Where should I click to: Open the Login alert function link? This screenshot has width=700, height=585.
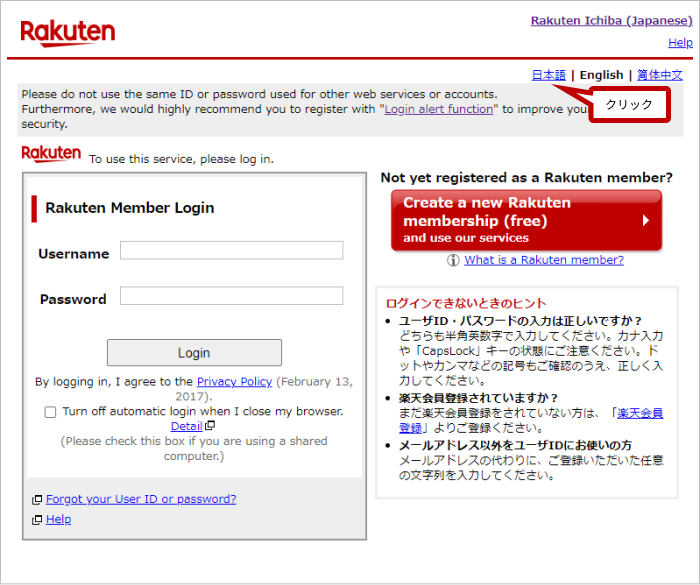(x=439, y=109)
